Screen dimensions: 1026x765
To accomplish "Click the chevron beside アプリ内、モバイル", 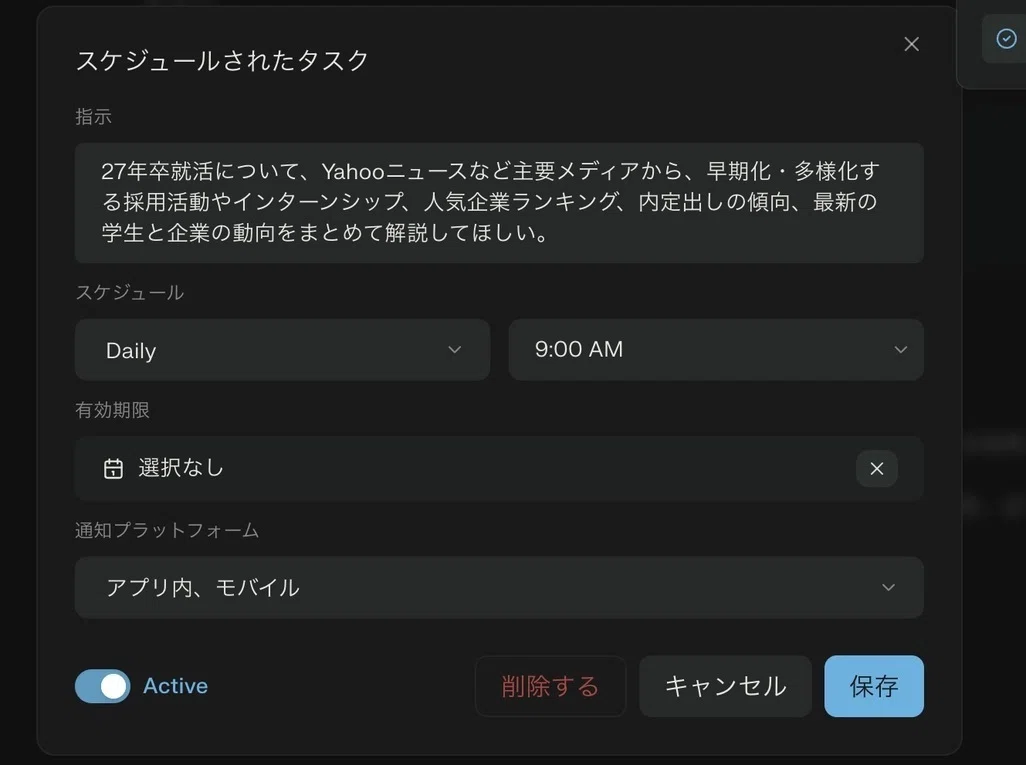I will (x=888, y=588).
